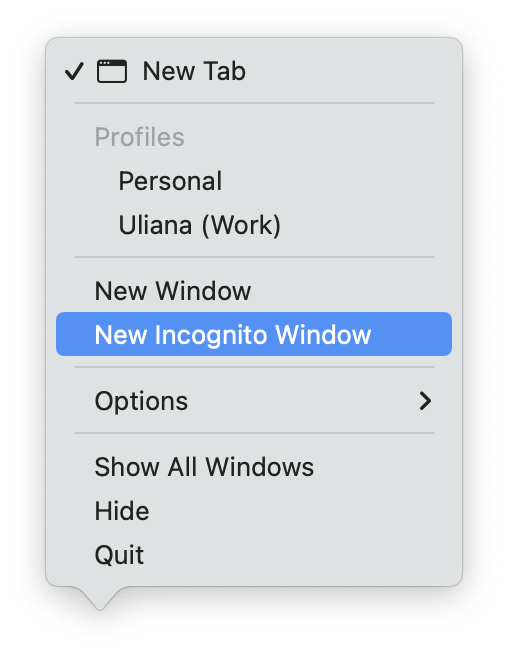Quit the application

point(254,555)
